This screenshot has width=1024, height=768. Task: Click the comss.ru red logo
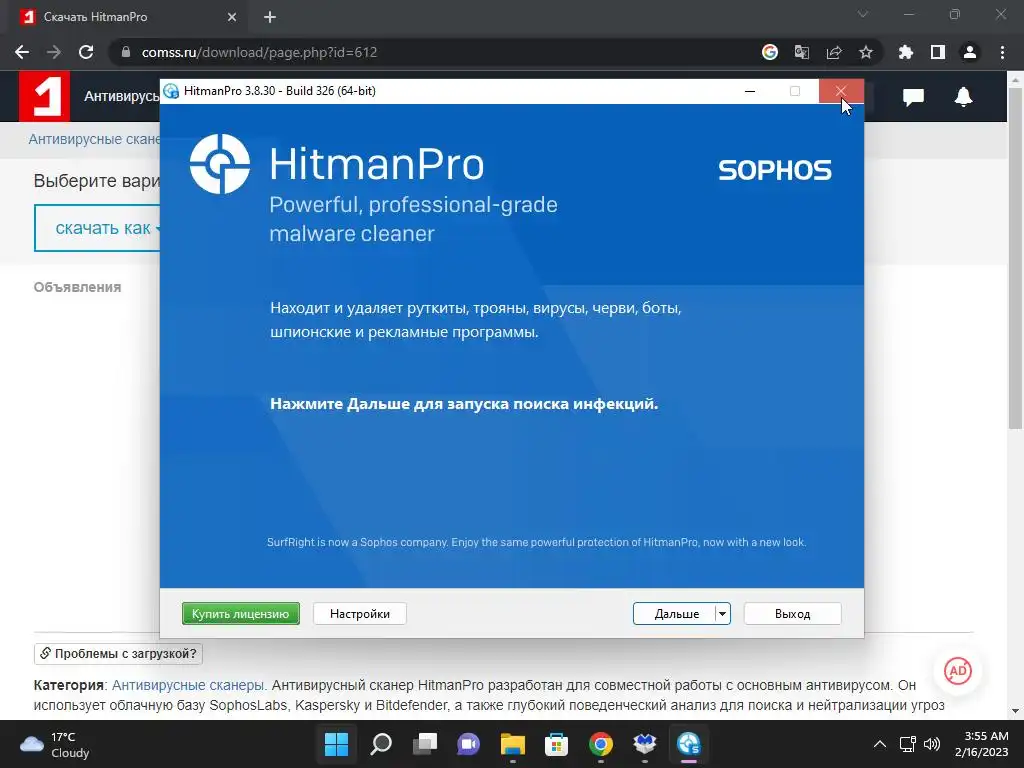point(44,97)
